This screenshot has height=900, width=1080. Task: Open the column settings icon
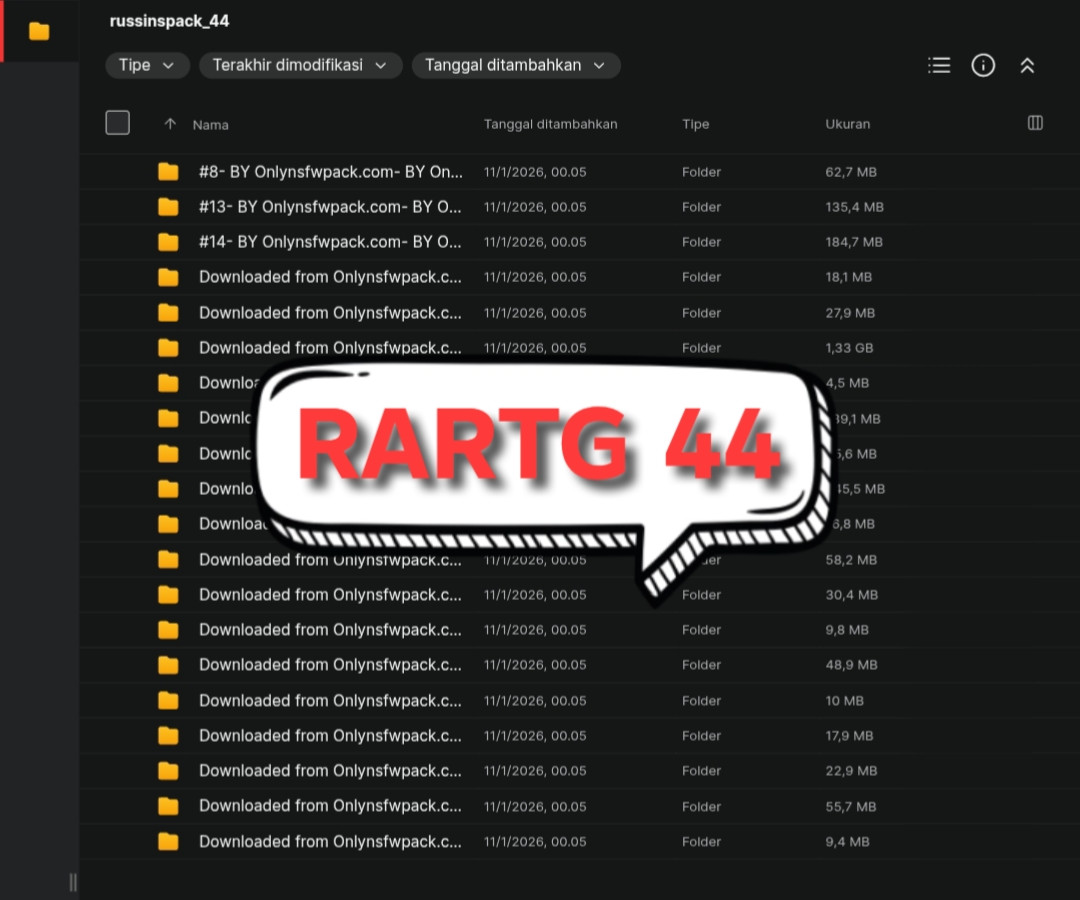pos(1035,123)
